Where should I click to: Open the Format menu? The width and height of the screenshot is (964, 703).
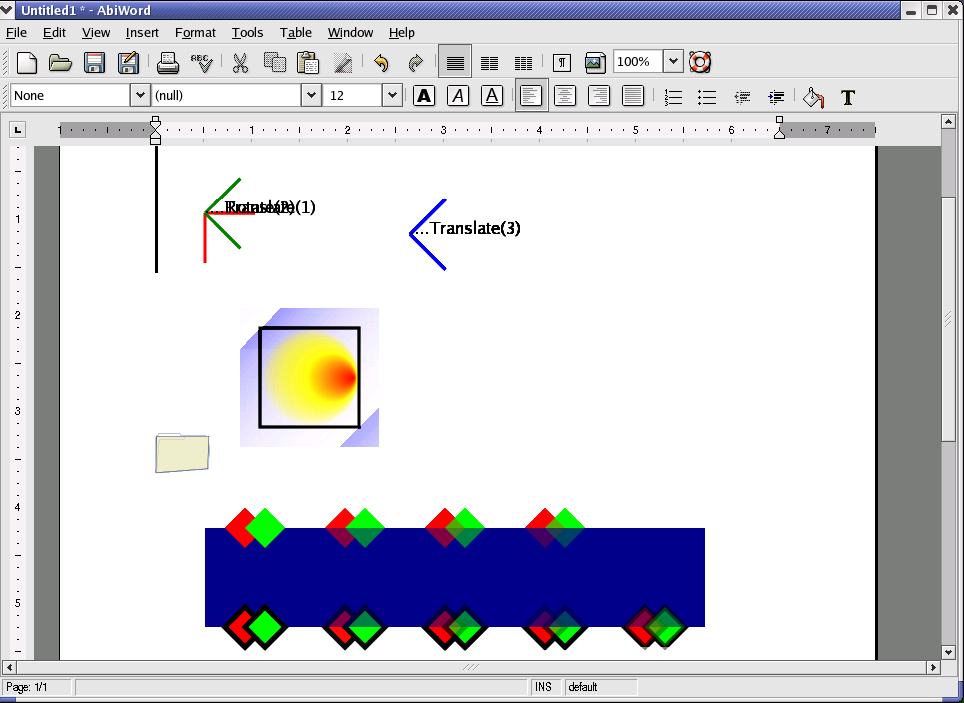coord(195,33)
